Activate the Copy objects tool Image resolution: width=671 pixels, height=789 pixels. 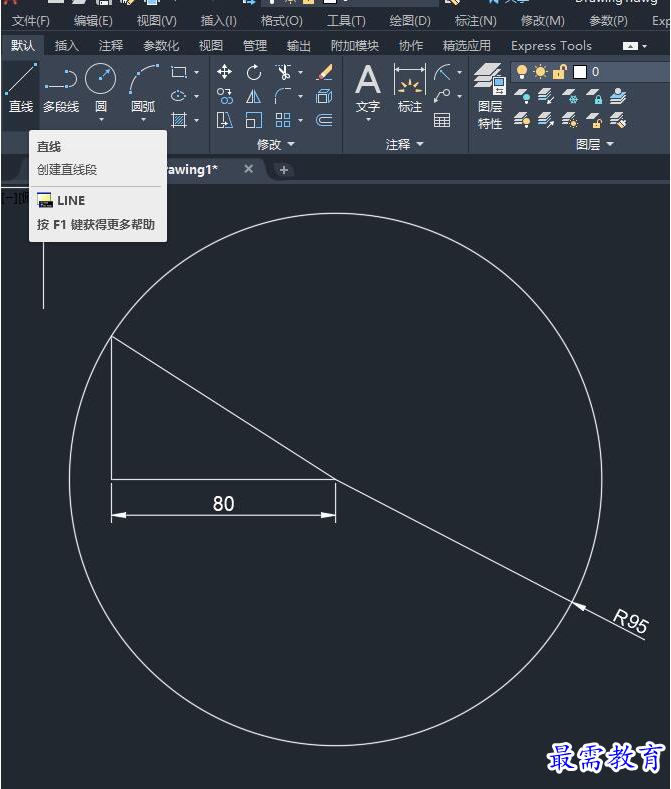tap(224, 96)
